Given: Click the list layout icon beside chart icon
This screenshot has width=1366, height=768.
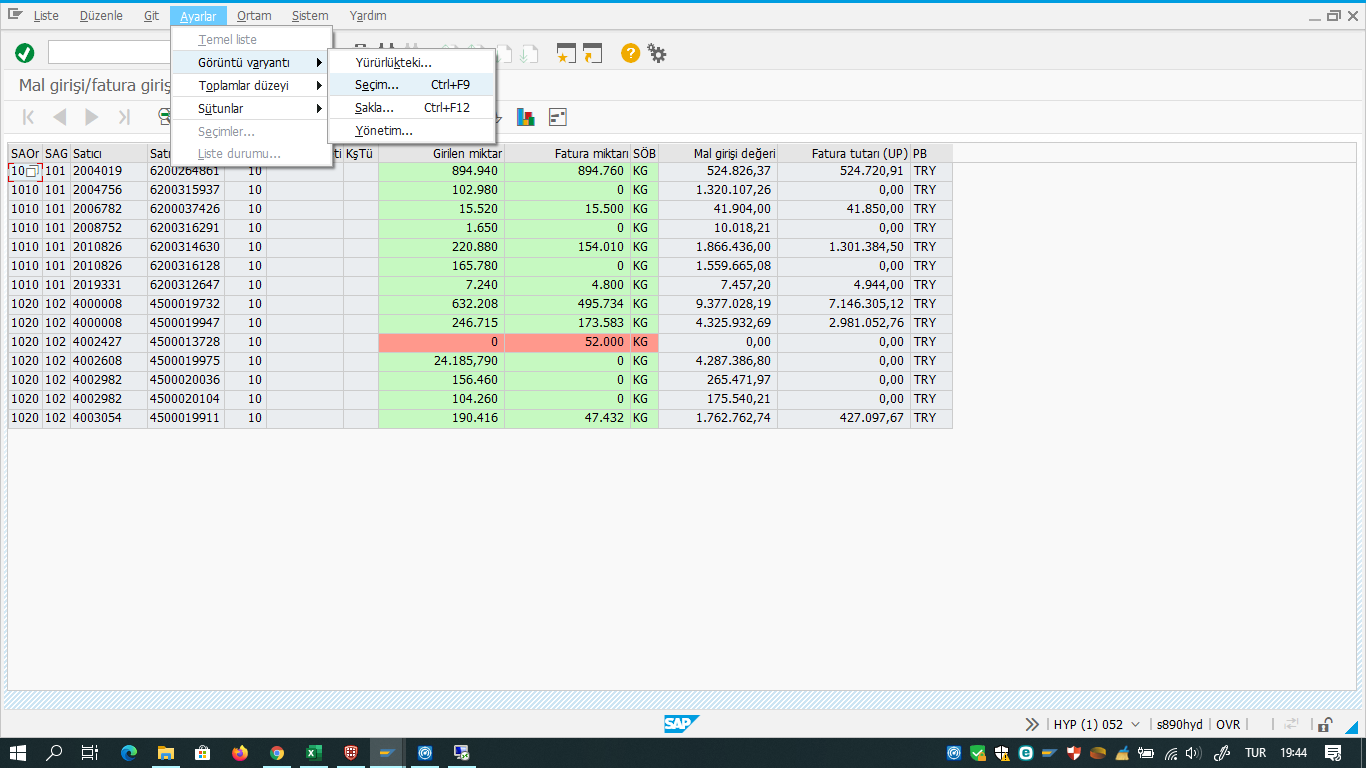Looking at the screenshot, I should 557,117.
